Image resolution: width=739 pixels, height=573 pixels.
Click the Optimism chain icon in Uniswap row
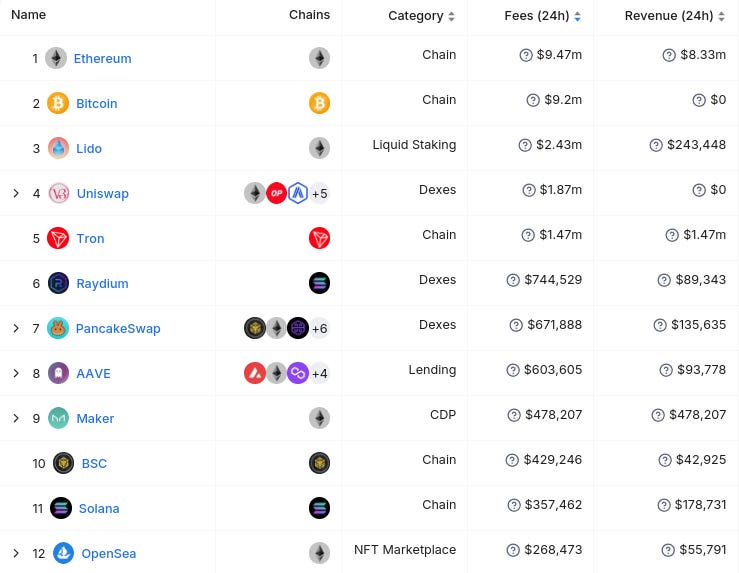tap(277, 193)
